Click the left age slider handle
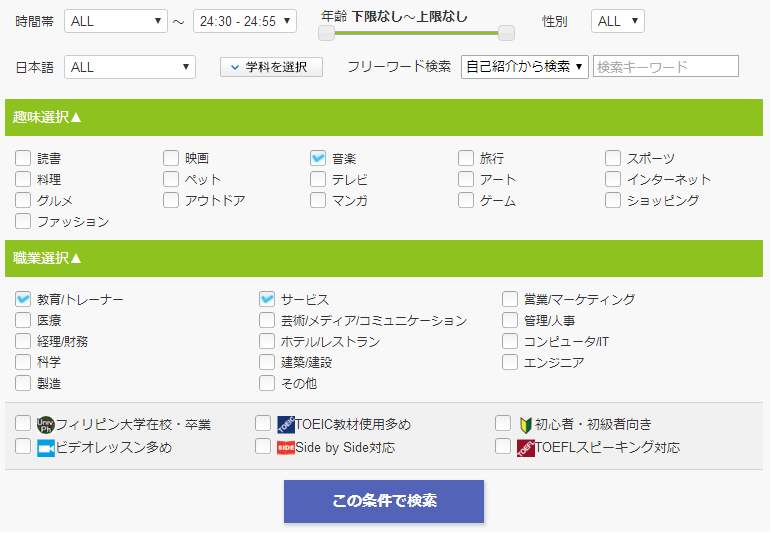The width and height of the screenshot is (771, 534). point(326,33)
